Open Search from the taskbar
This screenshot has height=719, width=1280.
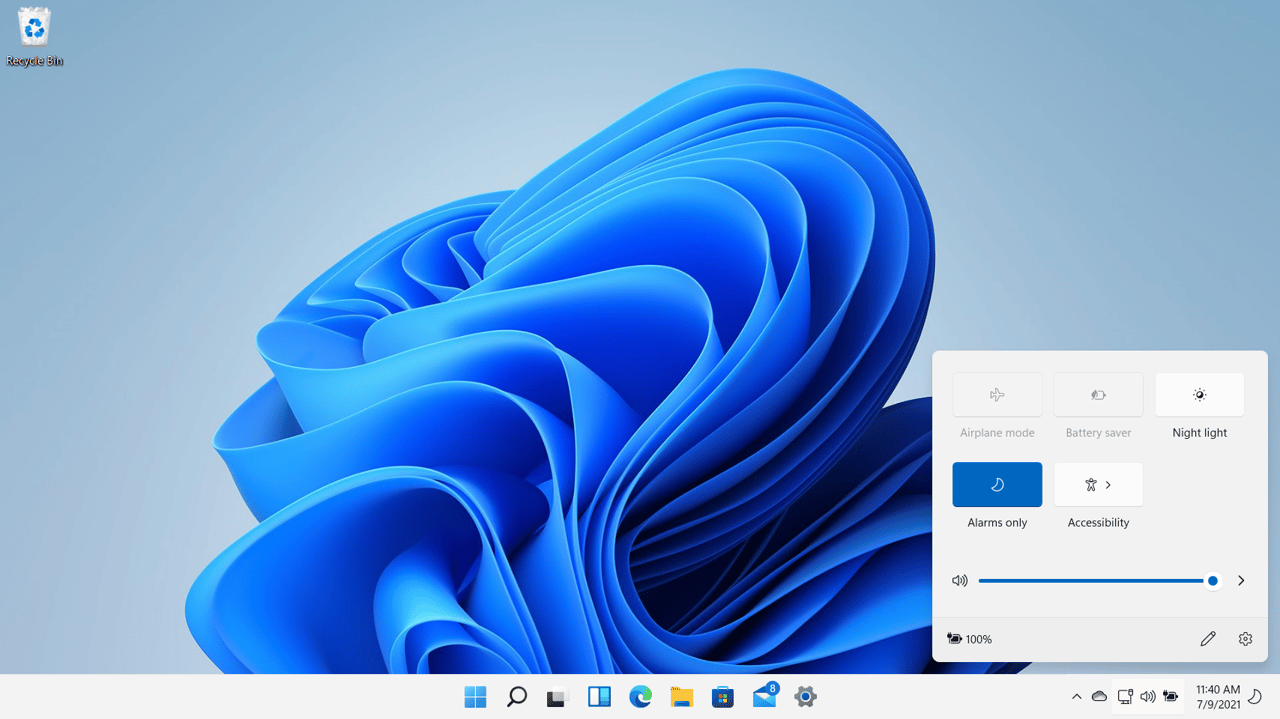coord(516,696)
